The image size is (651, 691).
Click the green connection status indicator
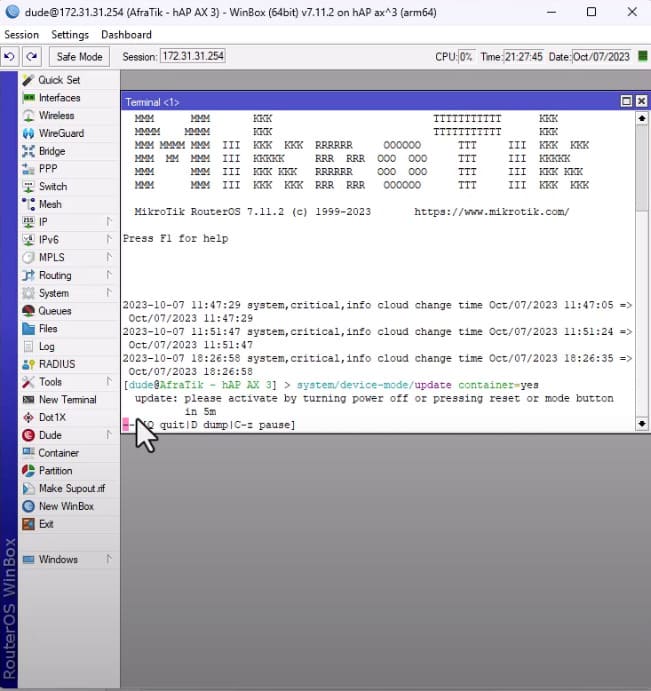coord(643,56)
